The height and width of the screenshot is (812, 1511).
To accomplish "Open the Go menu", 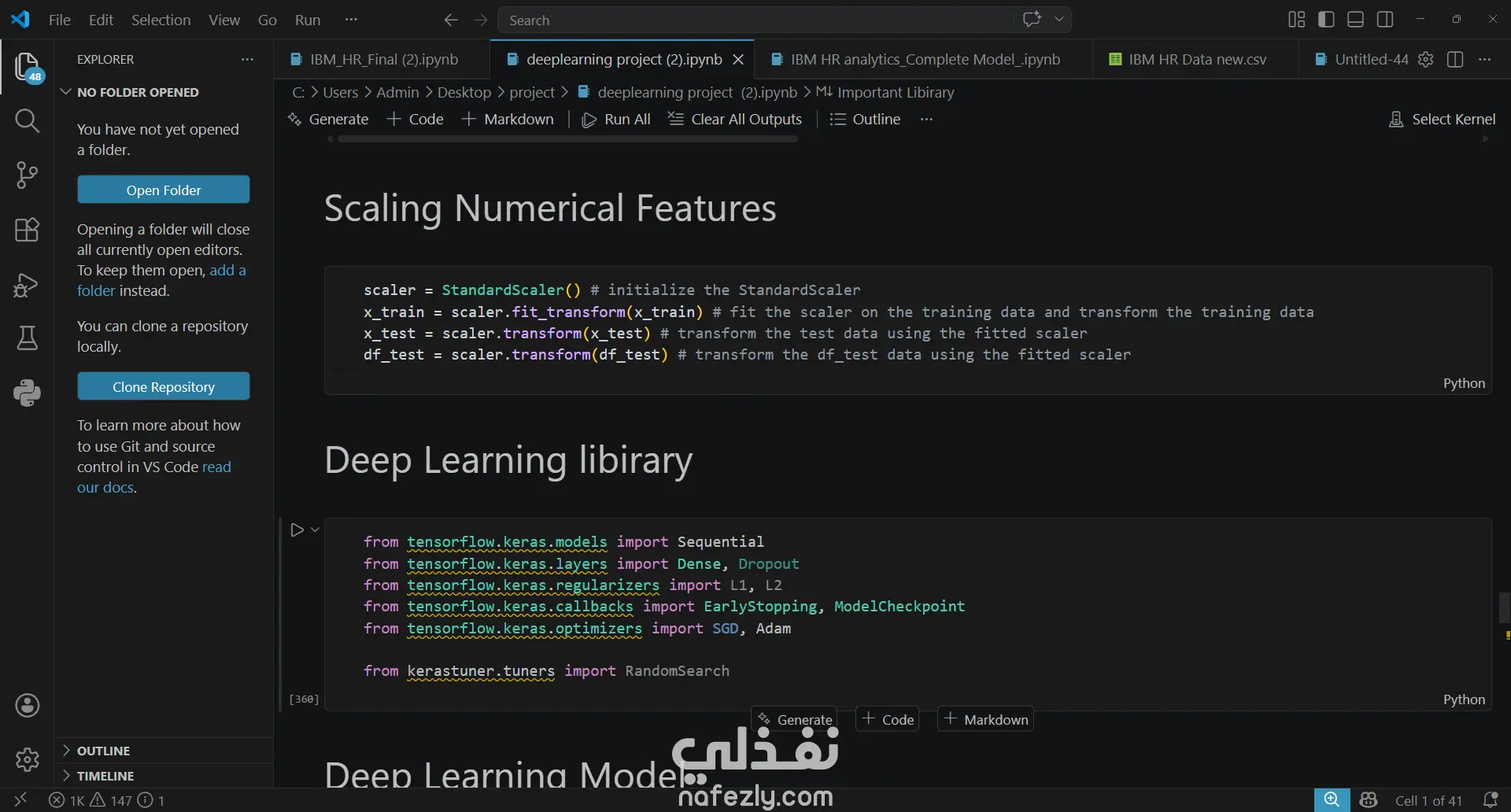I will pyautogui.click(x=268, y=20).
